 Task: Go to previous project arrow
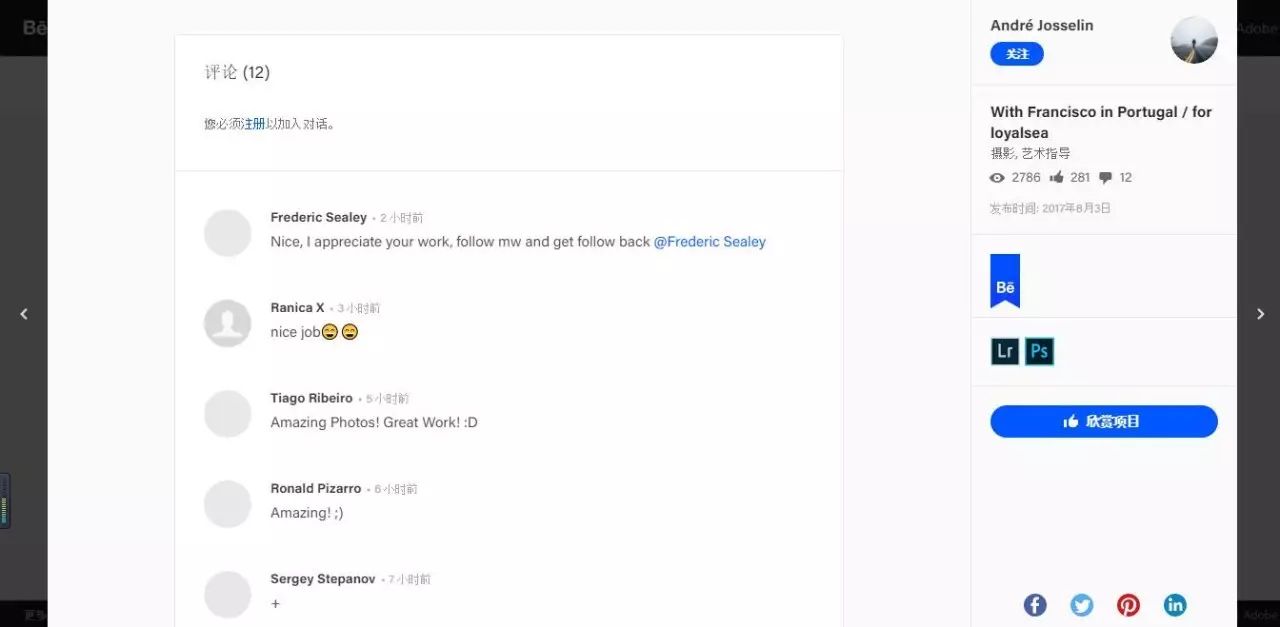point(24,314)
